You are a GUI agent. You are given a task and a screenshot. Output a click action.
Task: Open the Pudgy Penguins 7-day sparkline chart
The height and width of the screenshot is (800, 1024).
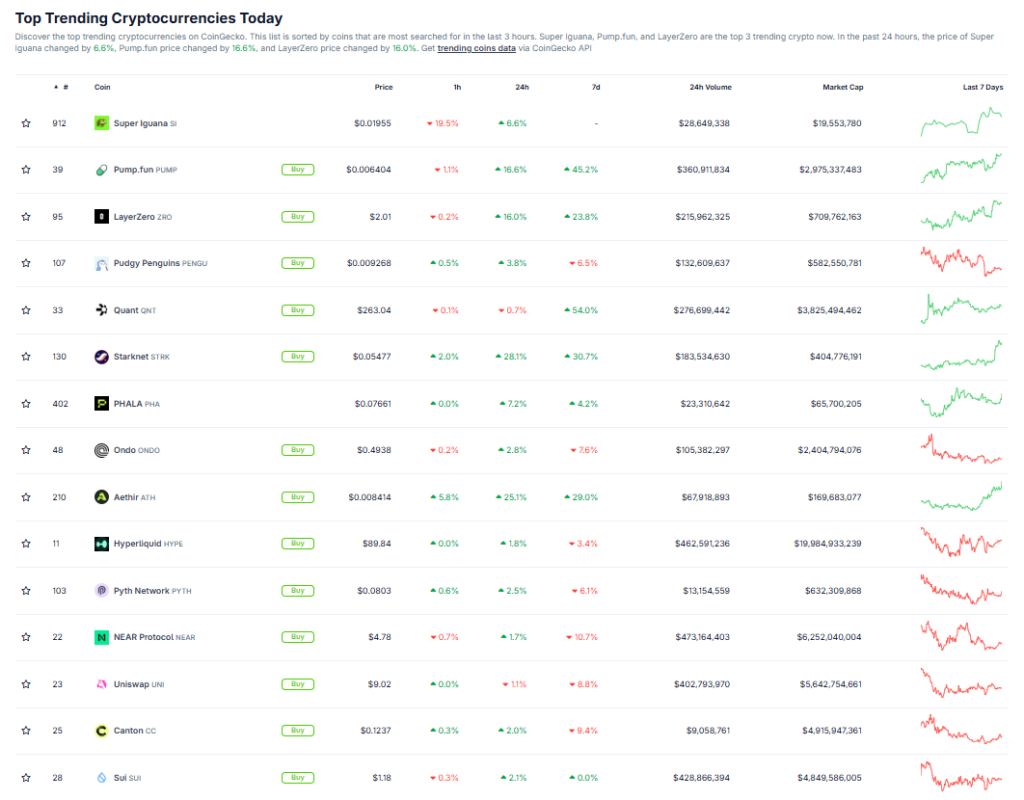pos(961,261)
